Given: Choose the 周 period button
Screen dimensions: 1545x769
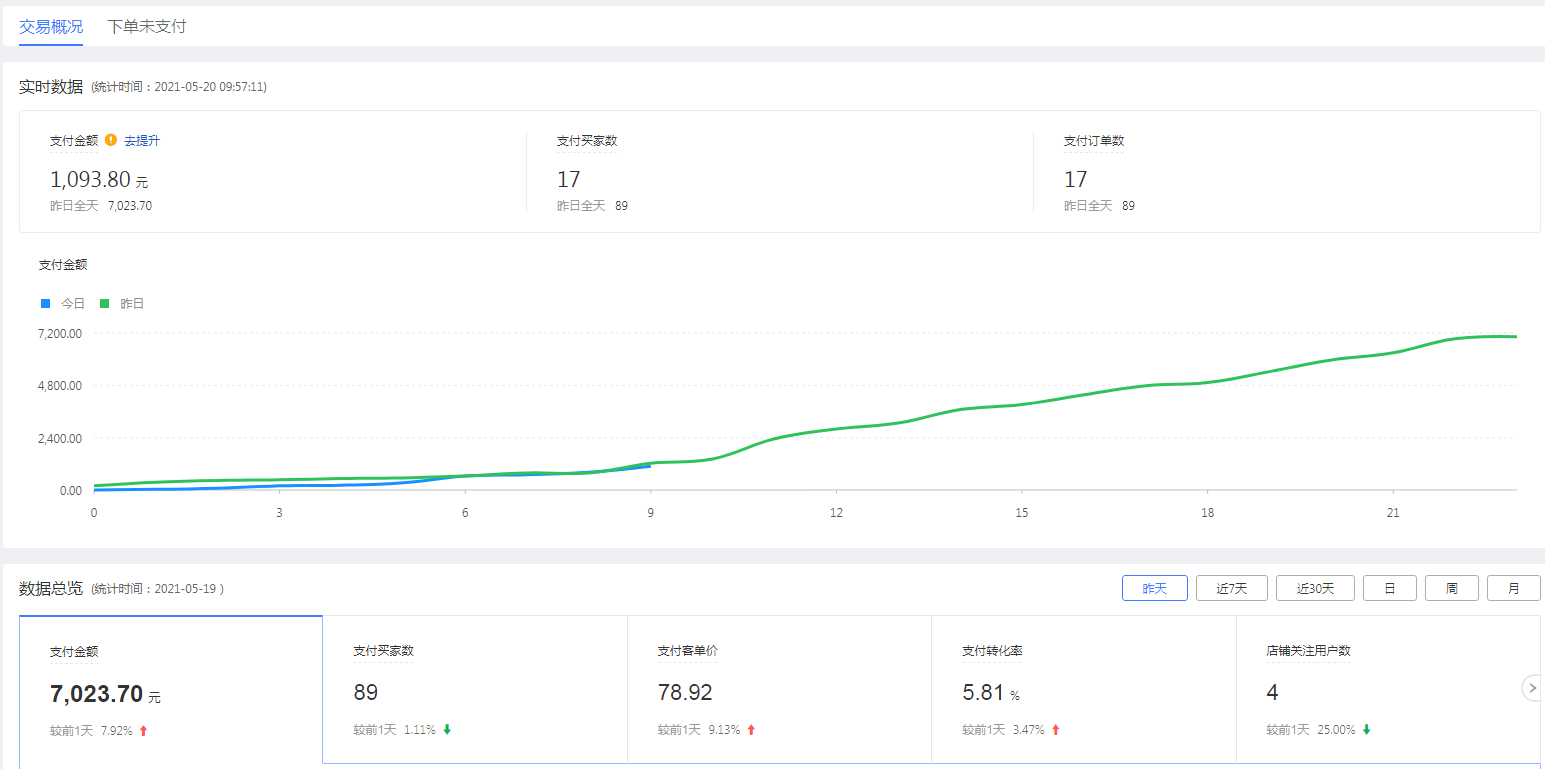Looking at the screenshot, I should coord(1452,588).
